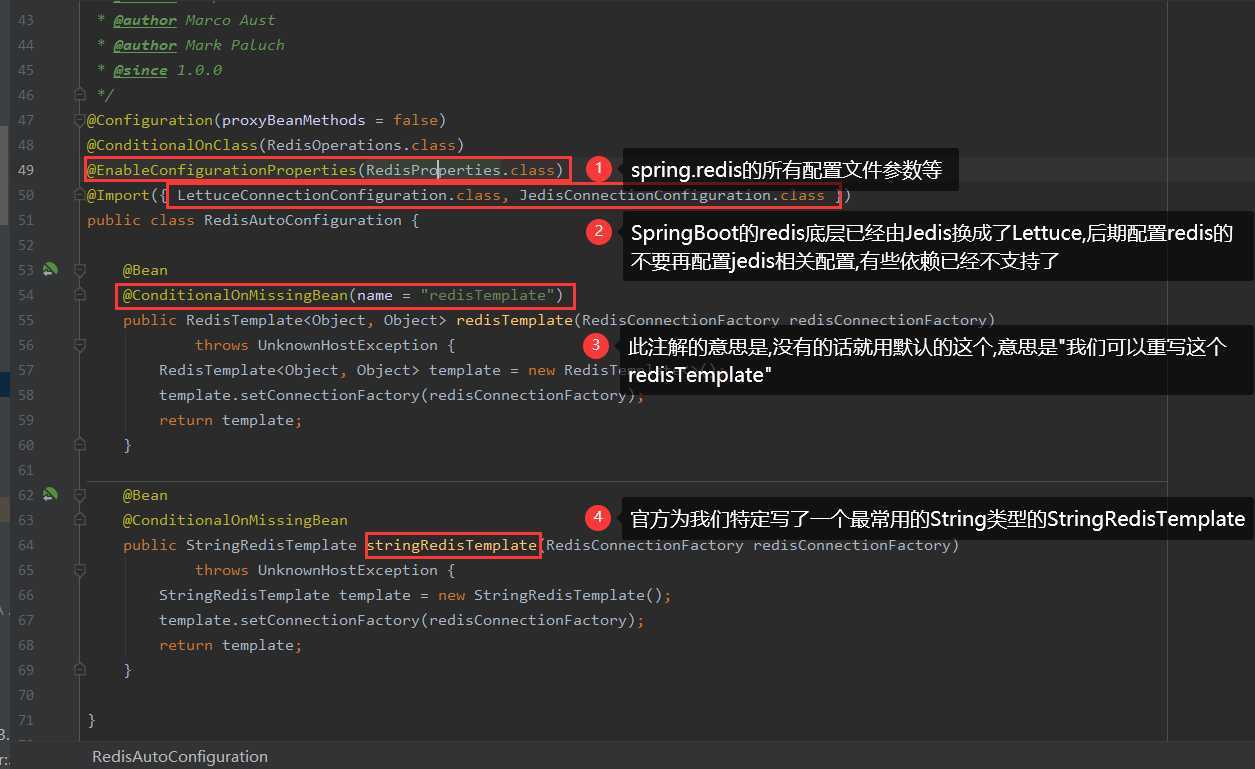Click the closing fold marker on line 69
The image size is (1255, 769).
point(80,670)
